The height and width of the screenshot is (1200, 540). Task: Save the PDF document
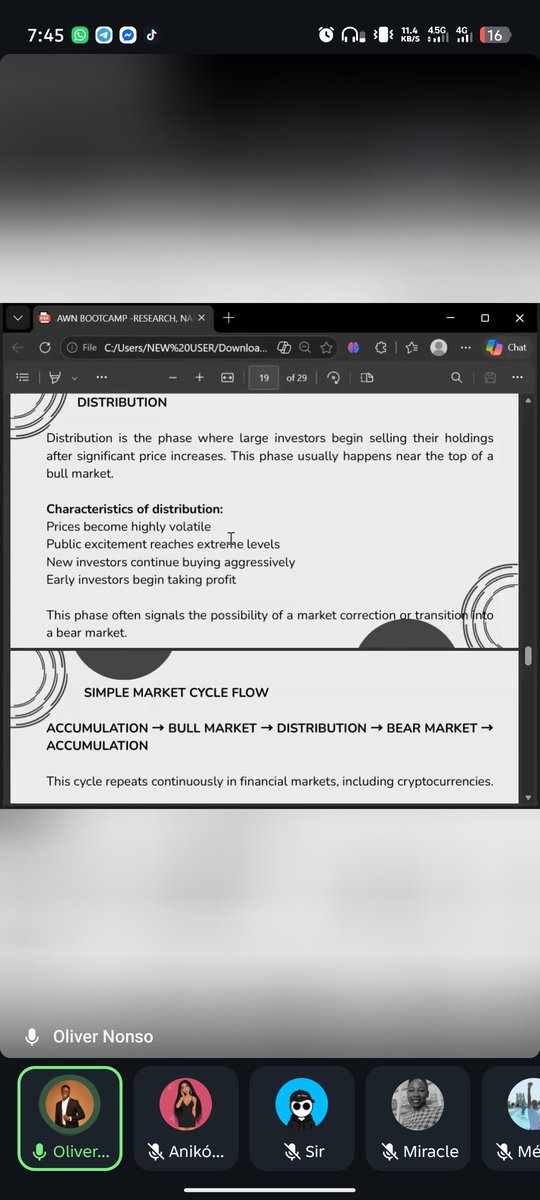coord(490,377)
